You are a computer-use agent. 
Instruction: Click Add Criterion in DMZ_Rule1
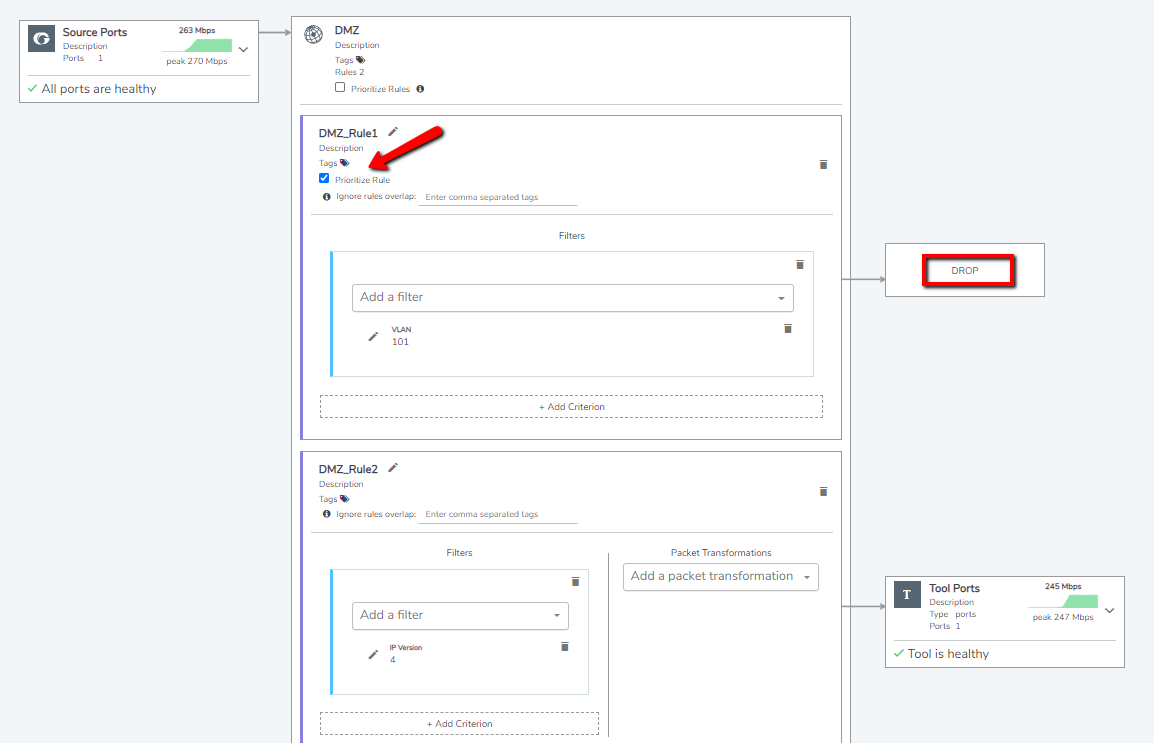pyautogui.click(x=571, y=407)
